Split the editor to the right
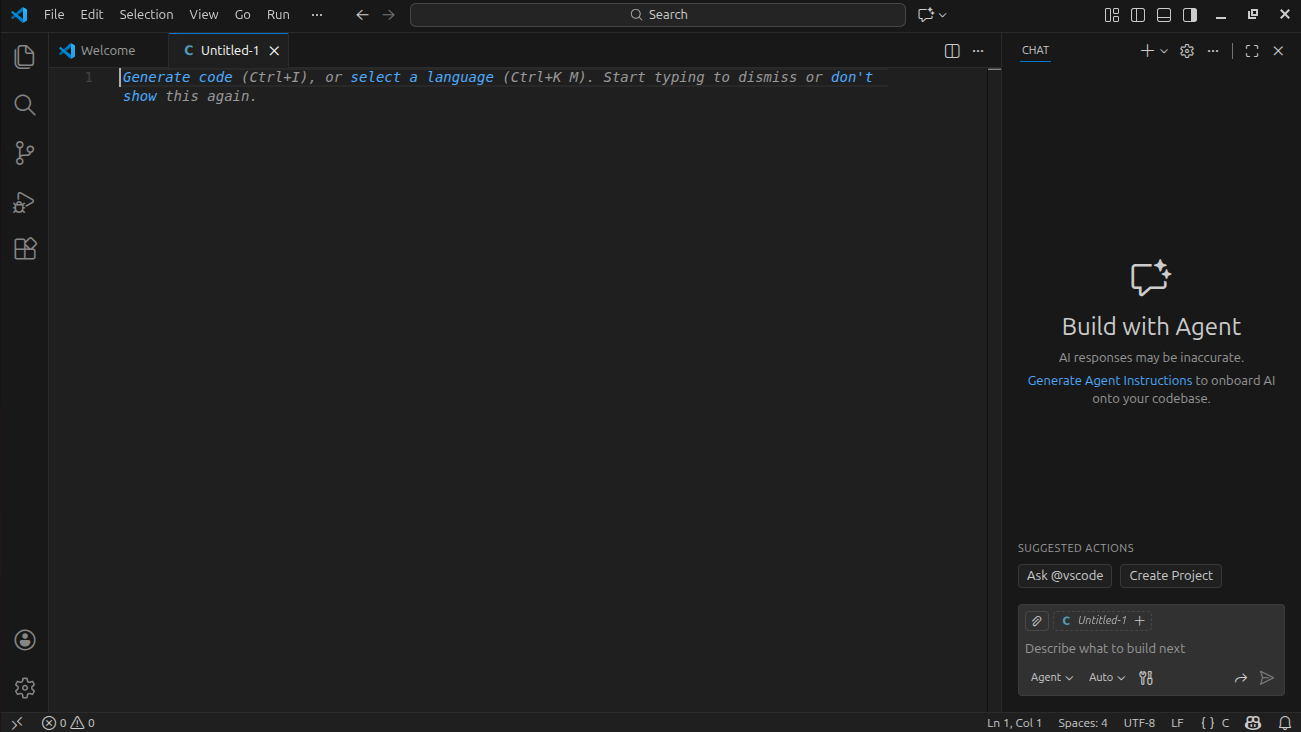 pos(952,51)
